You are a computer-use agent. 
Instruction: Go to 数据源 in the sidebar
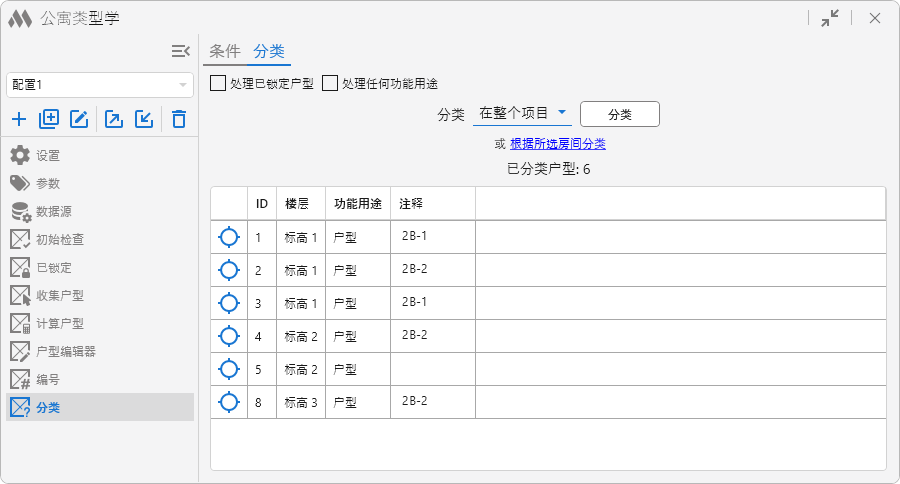coord(53,212)
